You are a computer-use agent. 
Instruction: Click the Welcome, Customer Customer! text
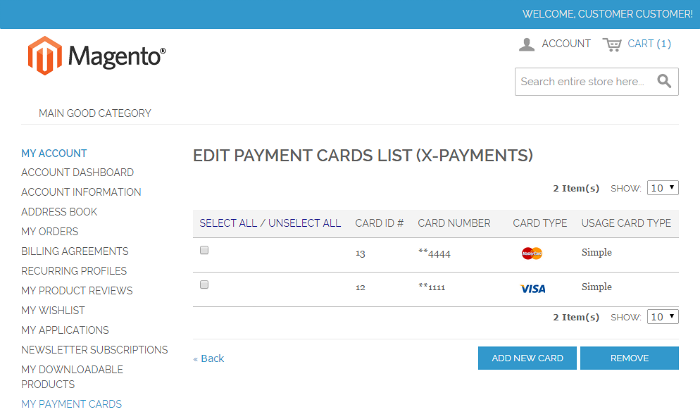point(608,14)
